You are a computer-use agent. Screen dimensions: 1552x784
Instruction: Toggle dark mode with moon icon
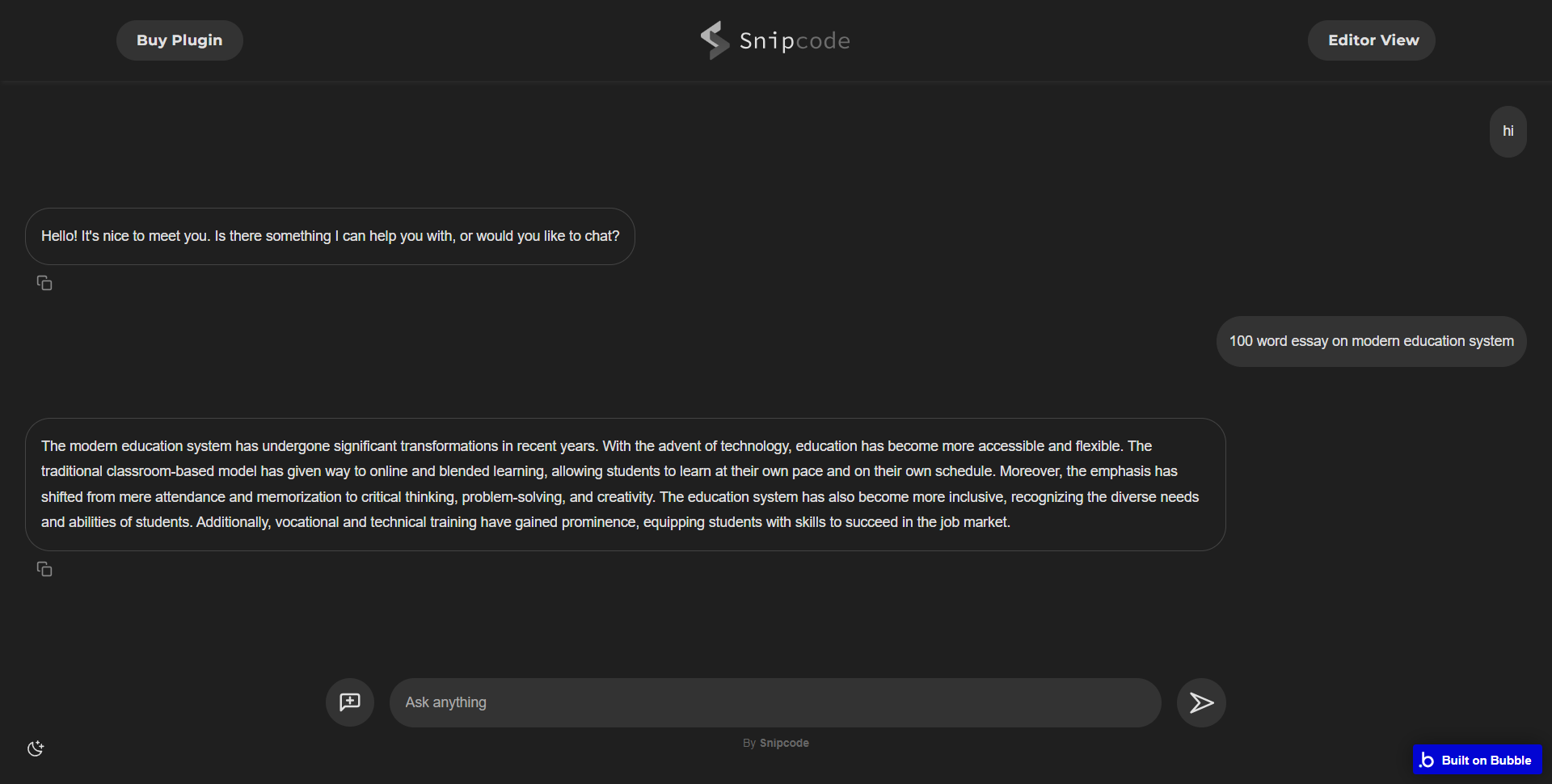[36, 748]
